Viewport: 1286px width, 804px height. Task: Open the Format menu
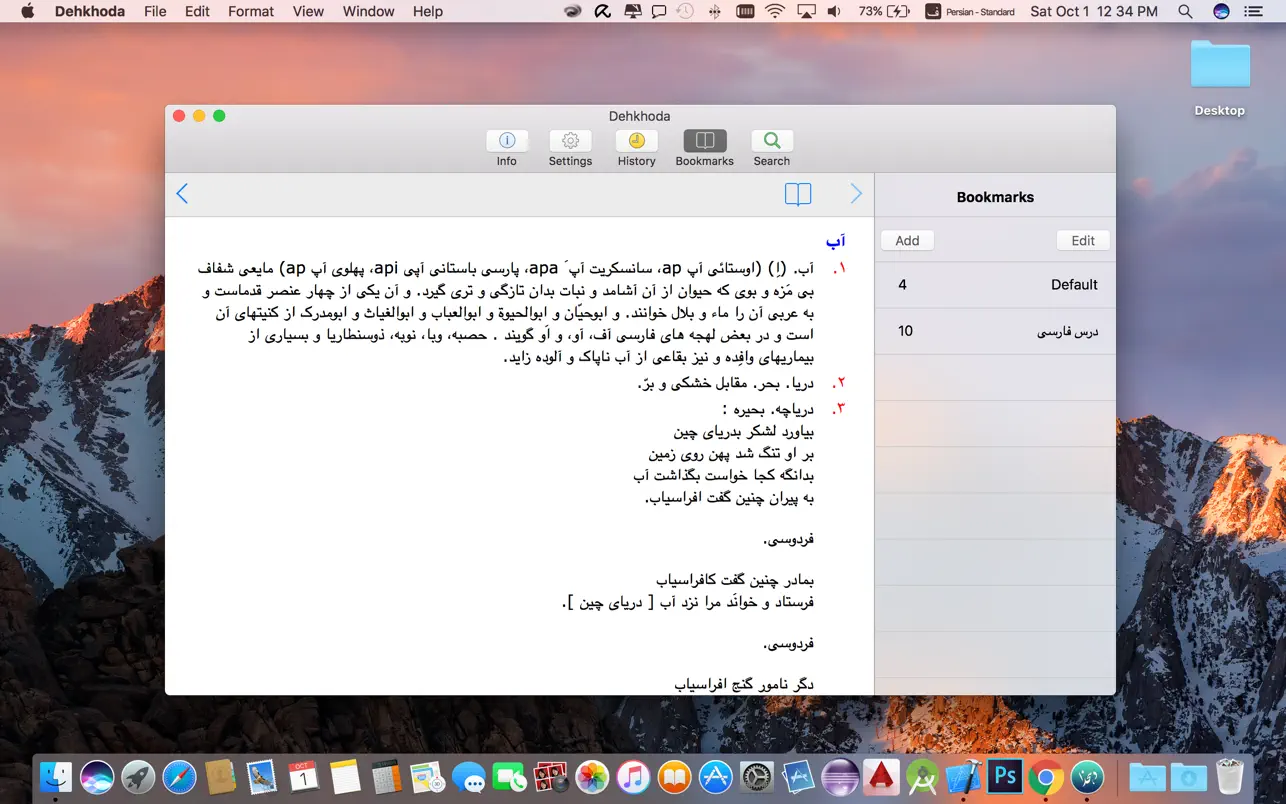click(250, 11)
